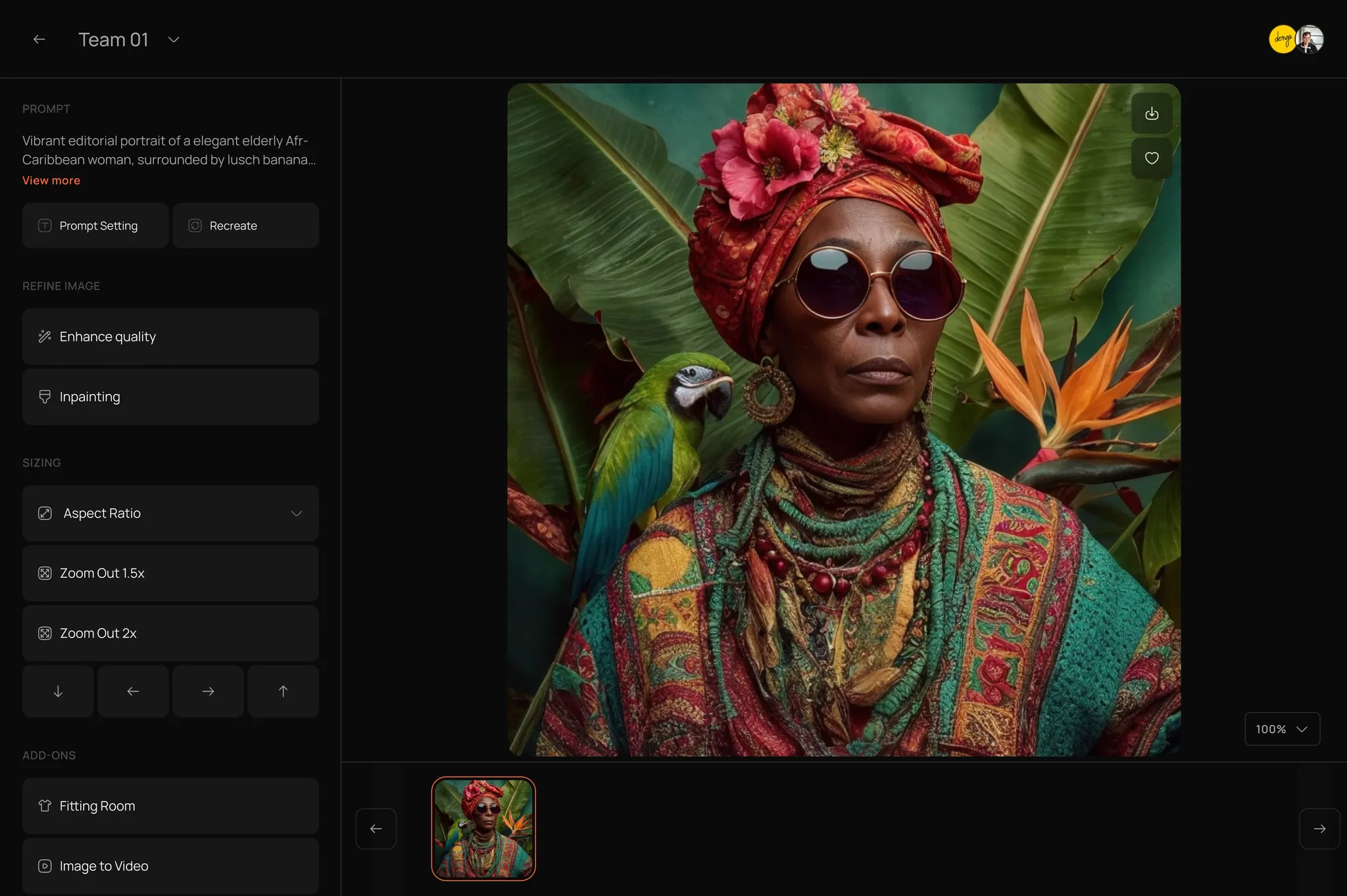Apply Zoom Out 1.5x
Screen dimensions: 1347x896
click(x=170, y=573)
